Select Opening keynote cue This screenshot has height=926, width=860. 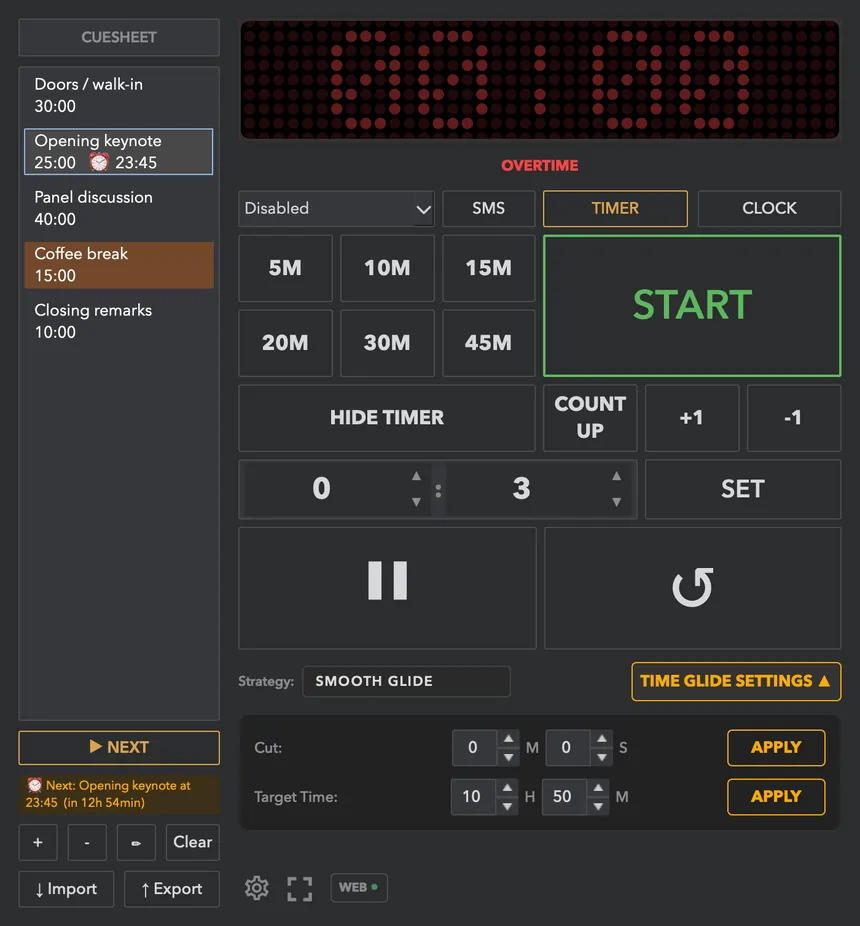pyautogui.click(x=119, y=151)
